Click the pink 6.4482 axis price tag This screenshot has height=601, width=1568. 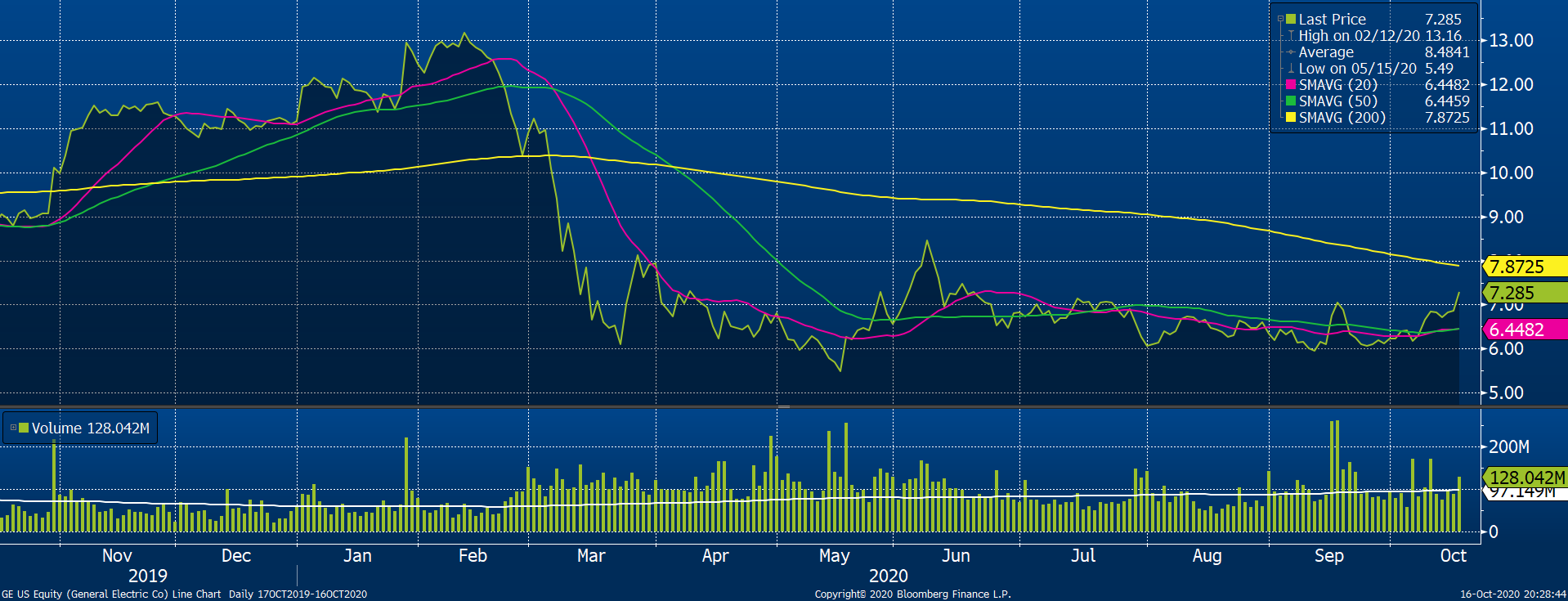(1522, 330)
